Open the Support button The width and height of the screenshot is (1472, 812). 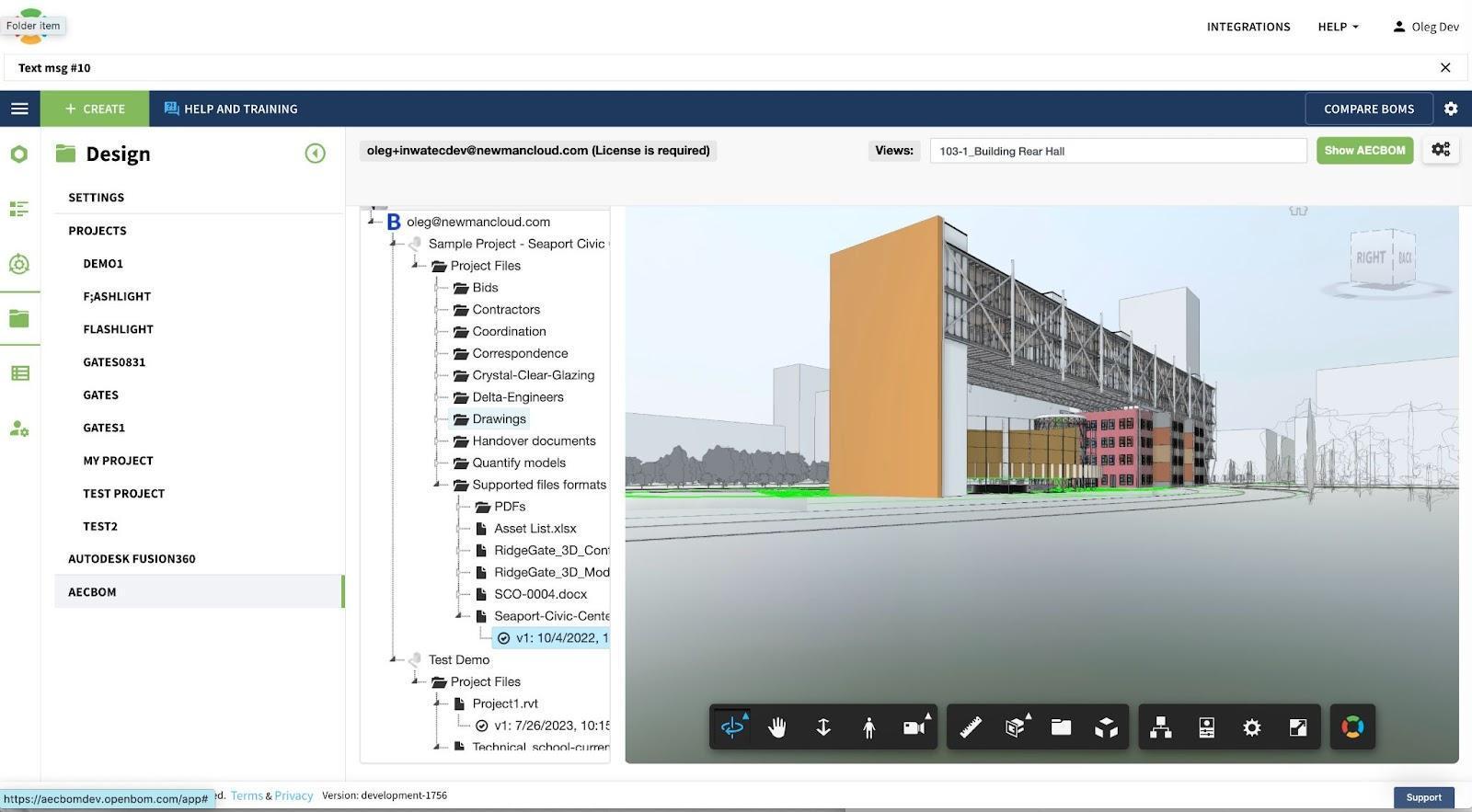coord(1423,797)
